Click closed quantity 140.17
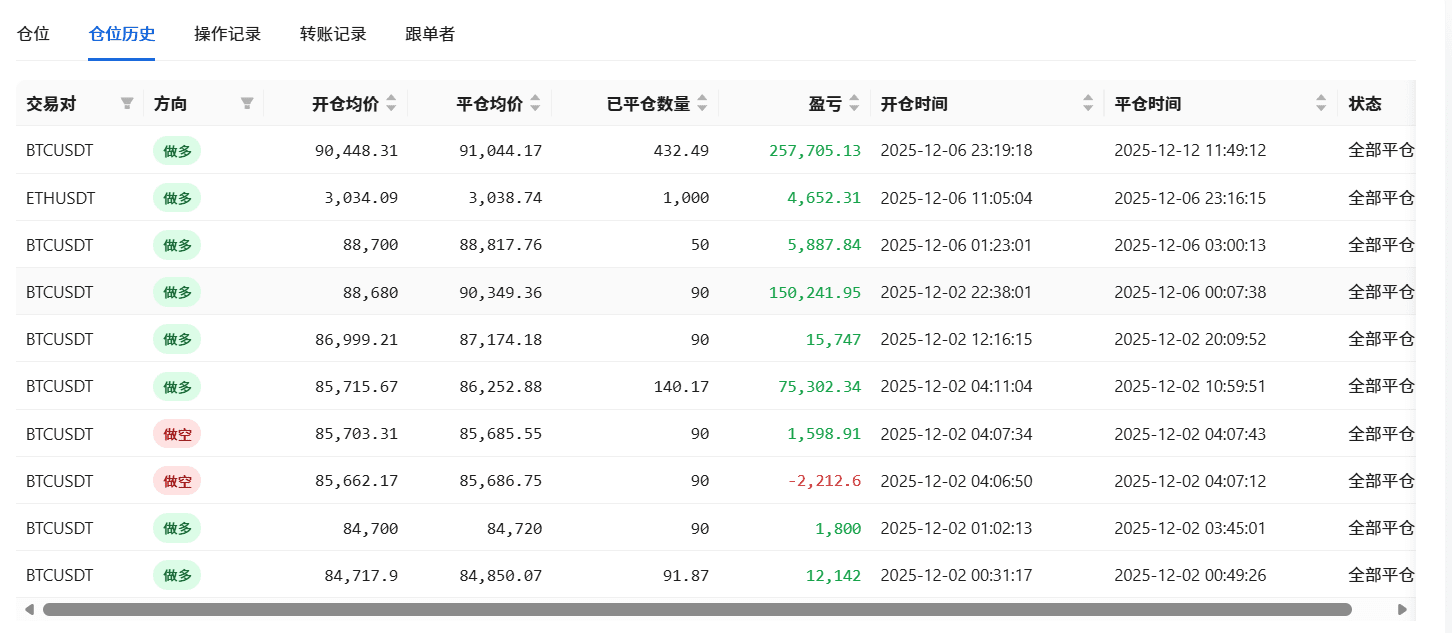Screen dimensions: 1452x633 [681, 387]
